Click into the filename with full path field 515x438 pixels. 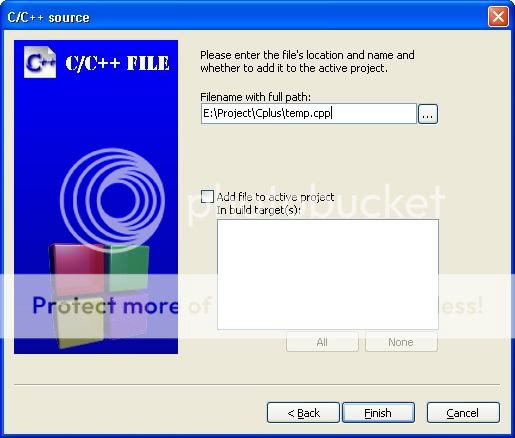[x=309, y=114]
